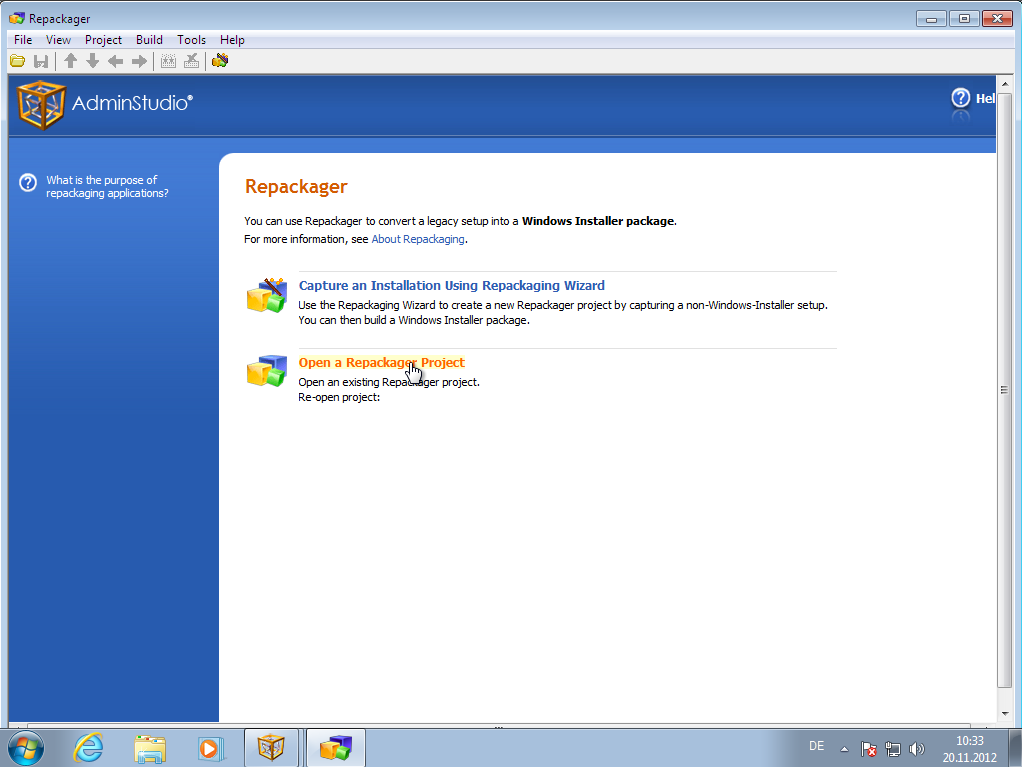The width and height of the screenshot is (1022, 767).
Task: Click the Open Repackager Project boxes icon
Action: tap(267, 371)
